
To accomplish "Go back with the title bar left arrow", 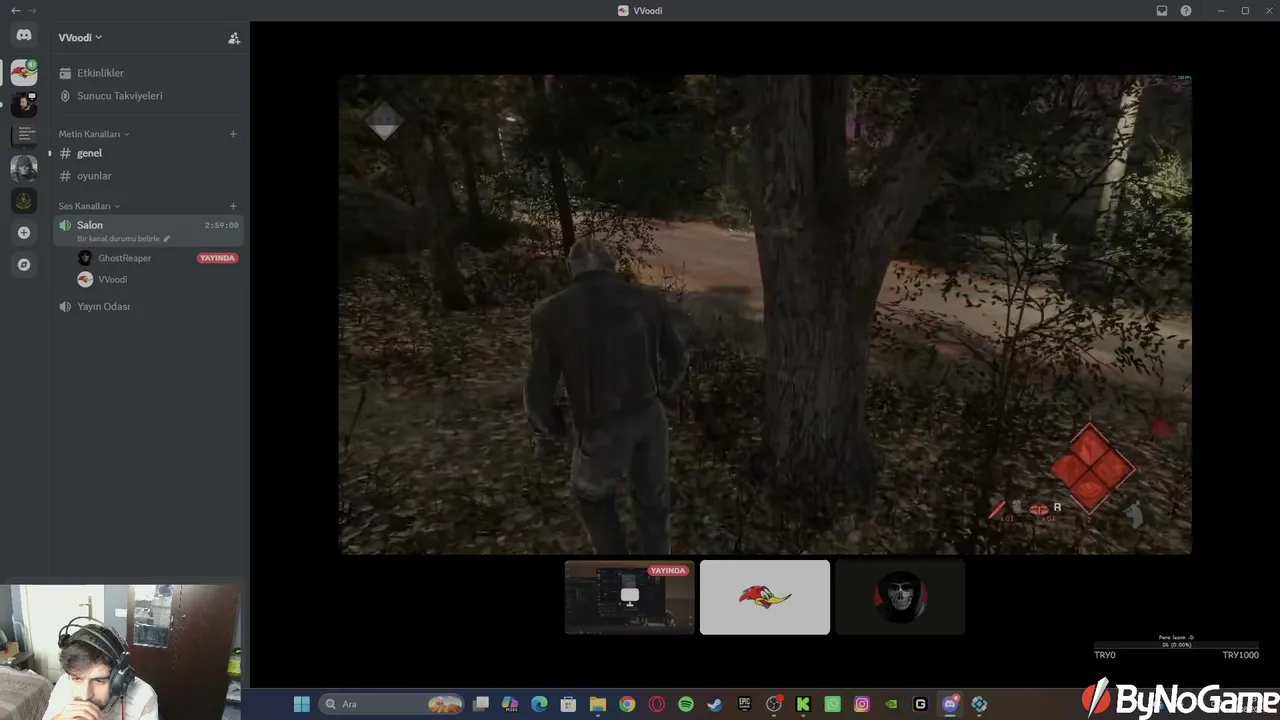I will 15,10.
